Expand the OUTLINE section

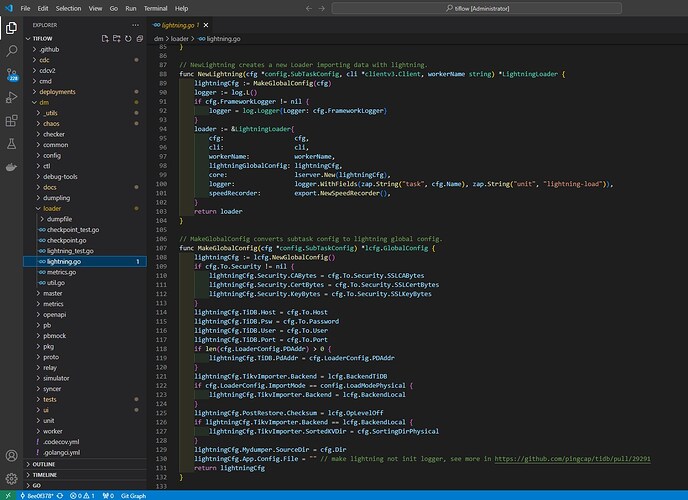click(x=44, y=464)
